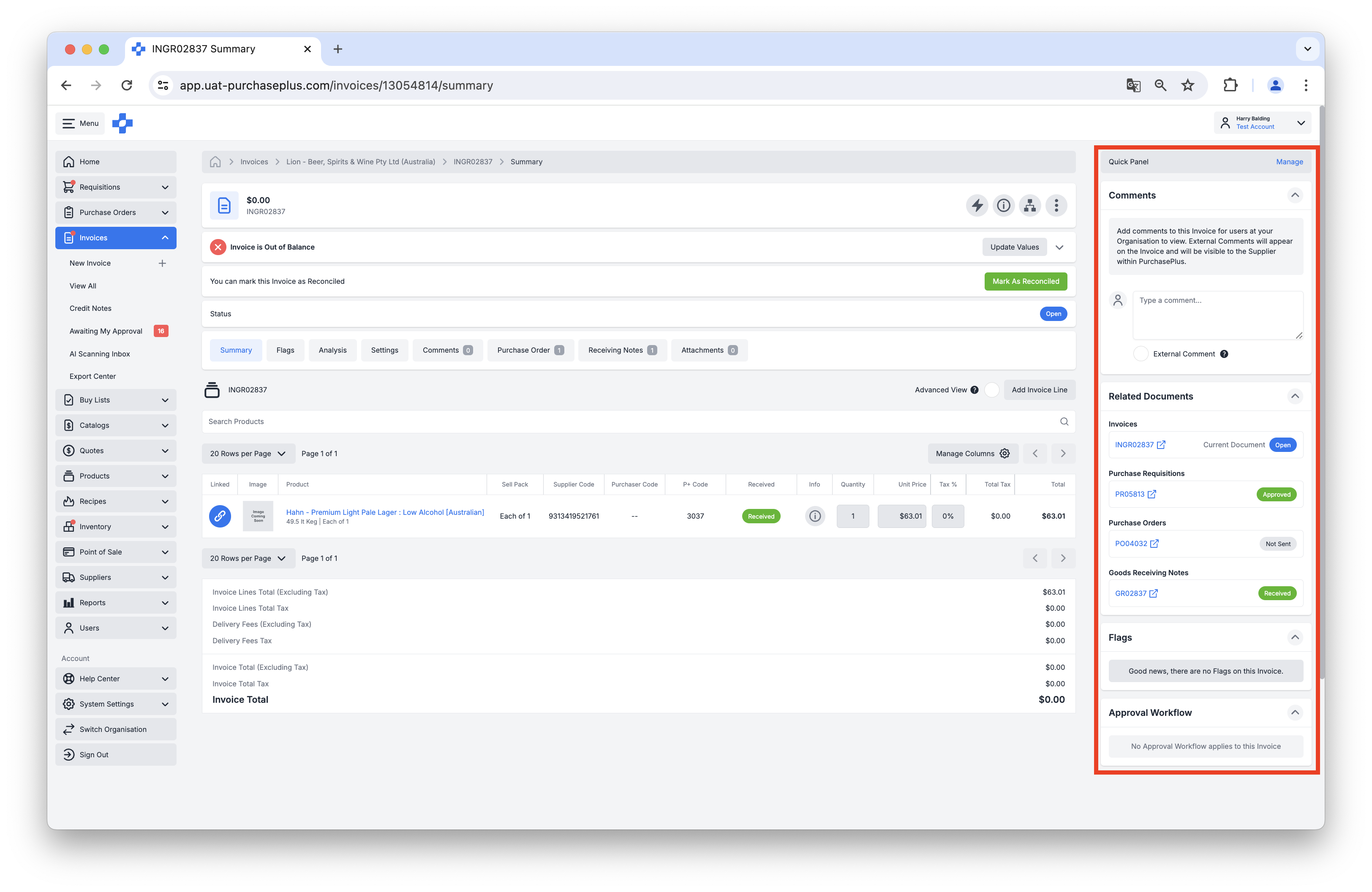Click the Mark As Reconciled button

pyautogui.click(x=1026, y=281)
